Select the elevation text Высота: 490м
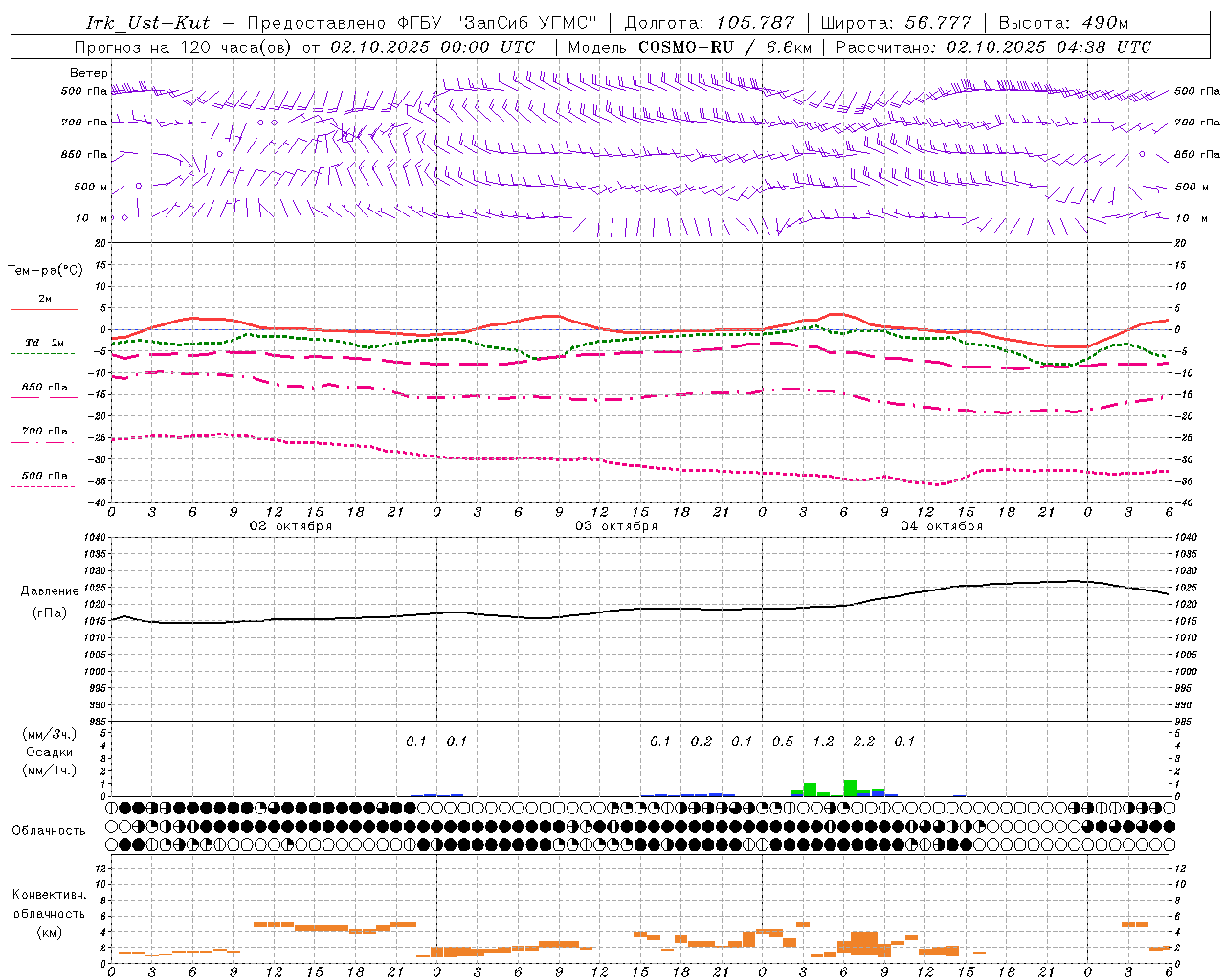Image resolution: width=1225 pixels, height=980 pixels. [1063, 23]
